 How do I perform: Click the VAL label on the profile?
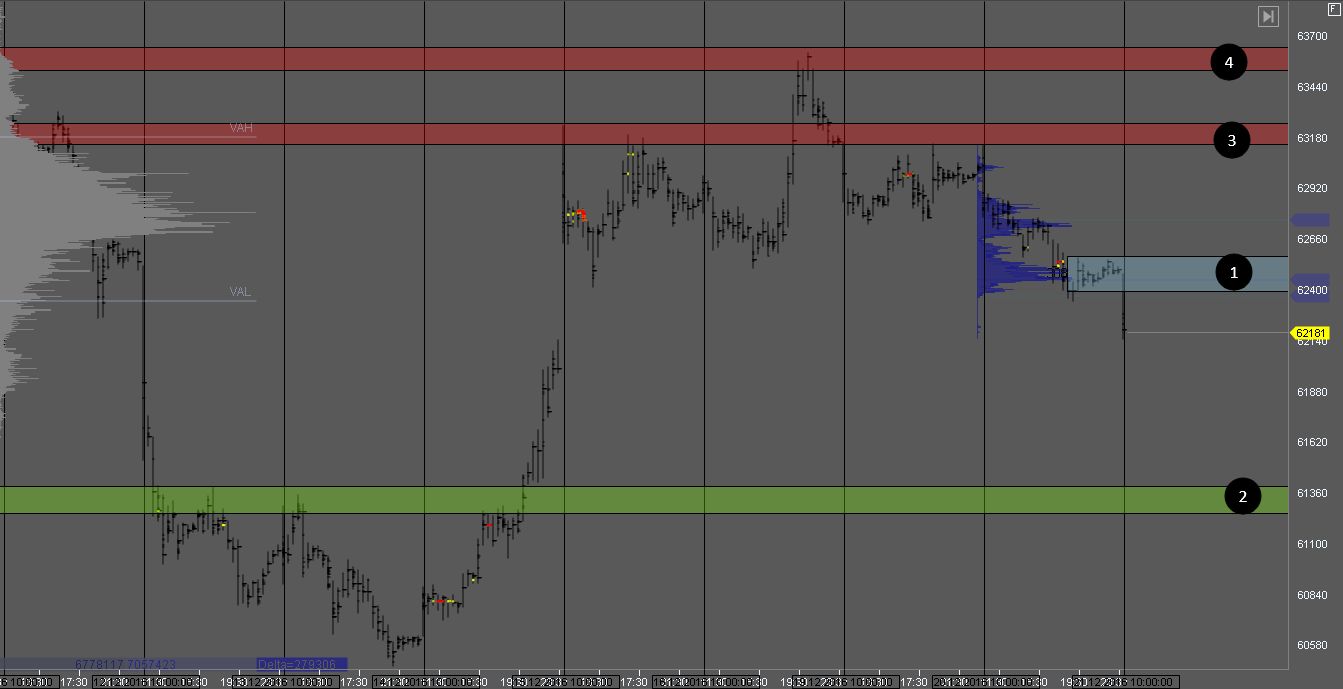point(240,292)
